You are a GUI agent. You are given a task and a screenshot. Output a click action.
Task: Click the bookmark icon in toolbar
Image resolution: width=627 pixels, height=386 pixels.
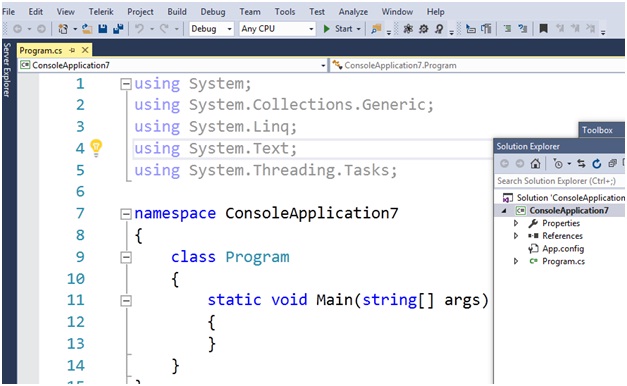coord(543,29)
